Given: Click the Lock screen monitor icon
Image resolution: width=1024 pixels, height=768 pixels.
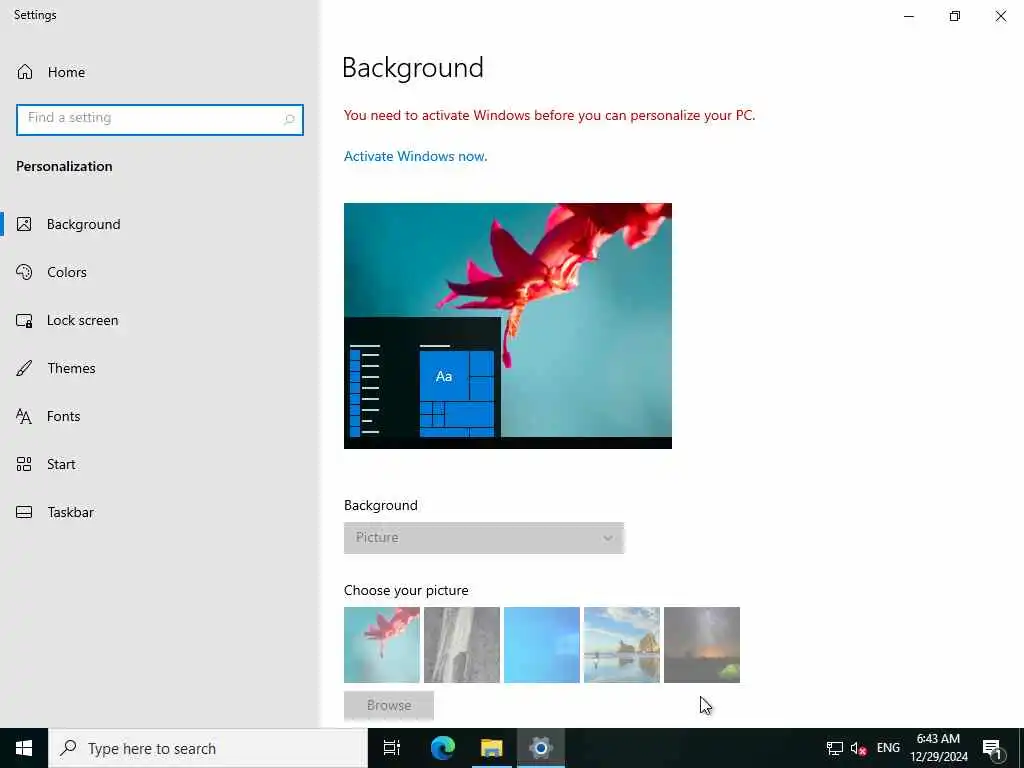Looking at the screenshot, I should pos(24,320).
